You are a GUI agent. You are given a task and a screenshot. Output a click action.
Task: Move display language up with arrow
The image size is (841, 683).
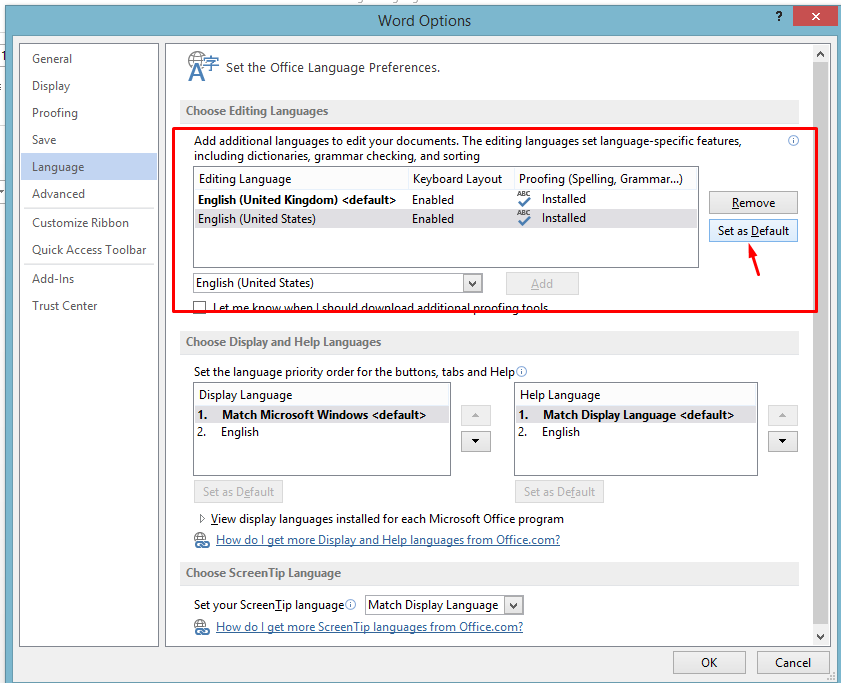pos(476,415)
